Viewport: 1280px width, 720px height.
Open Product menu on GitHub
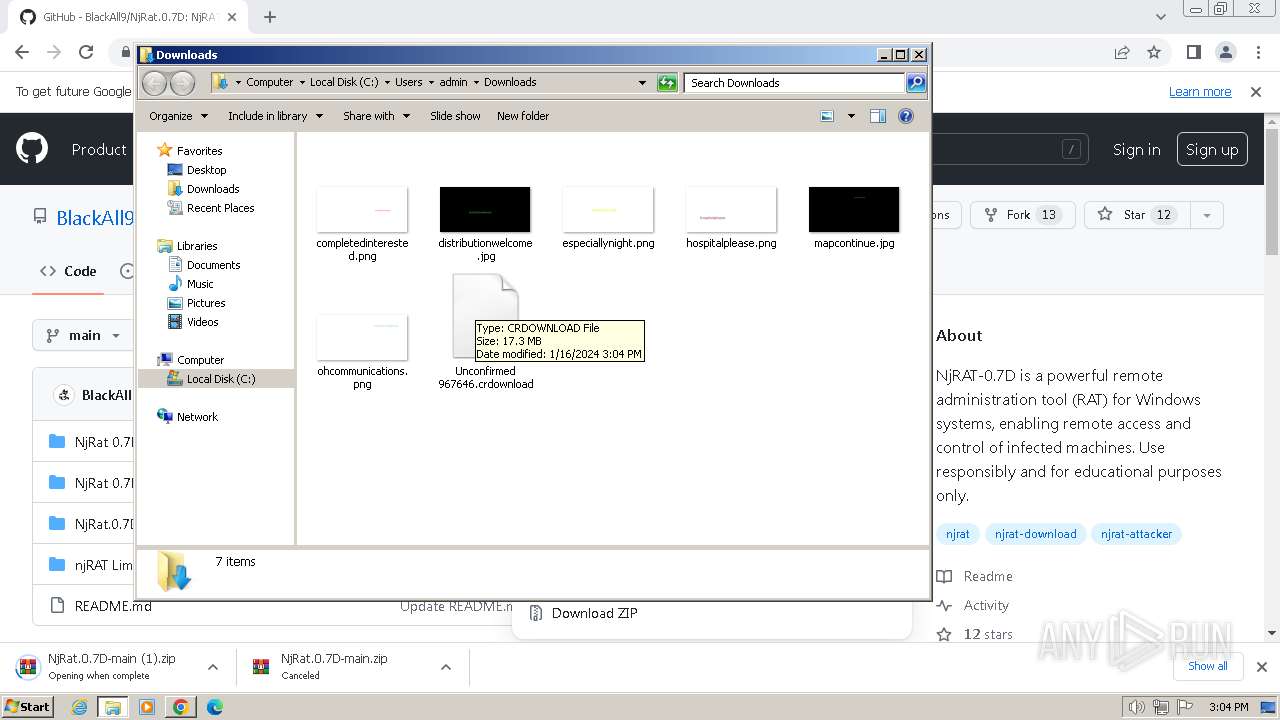tap(99, 149)
